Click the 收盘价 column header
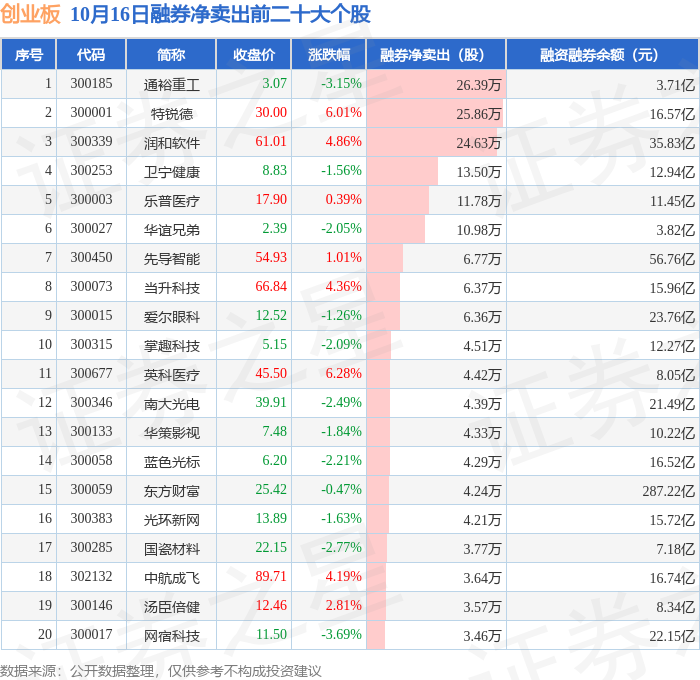The image size is (700, 680). click(x=254, y=55)
